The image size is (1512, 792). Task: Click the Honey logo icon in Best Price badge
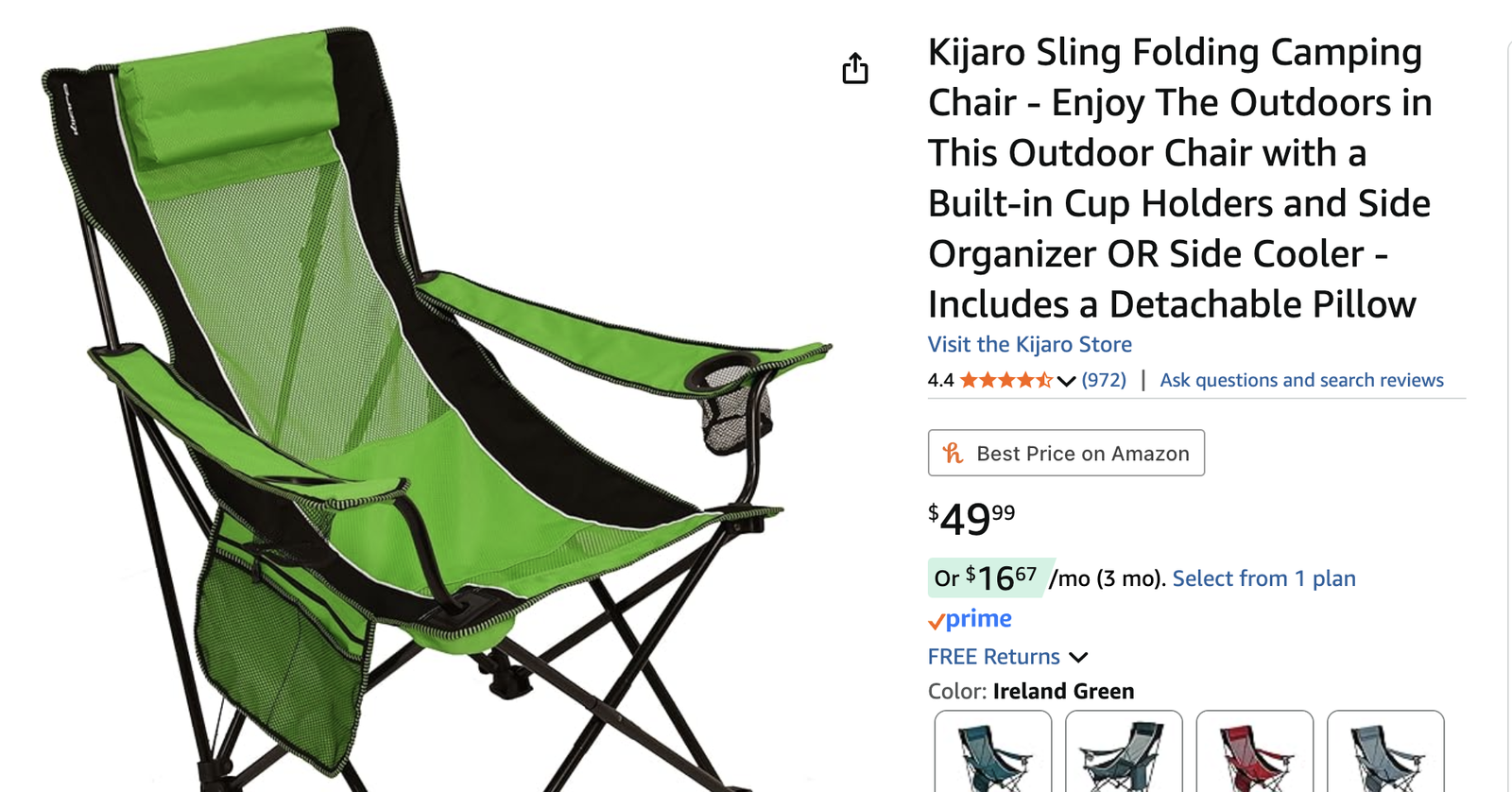click(953, 454)
